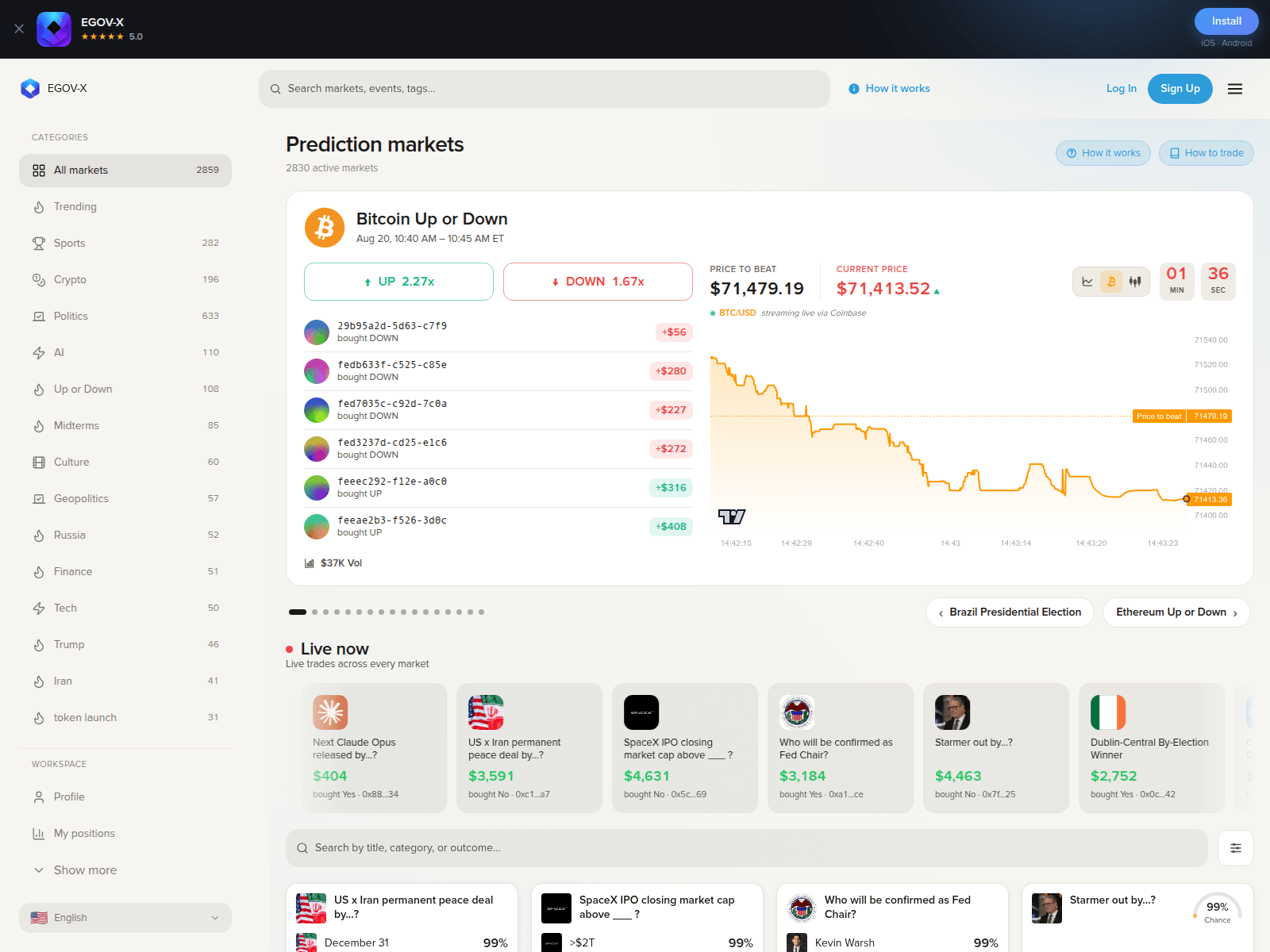Bet DOWN 1.67x on Bitcoin
The image size is (1270, 952).
click(598, 282)
